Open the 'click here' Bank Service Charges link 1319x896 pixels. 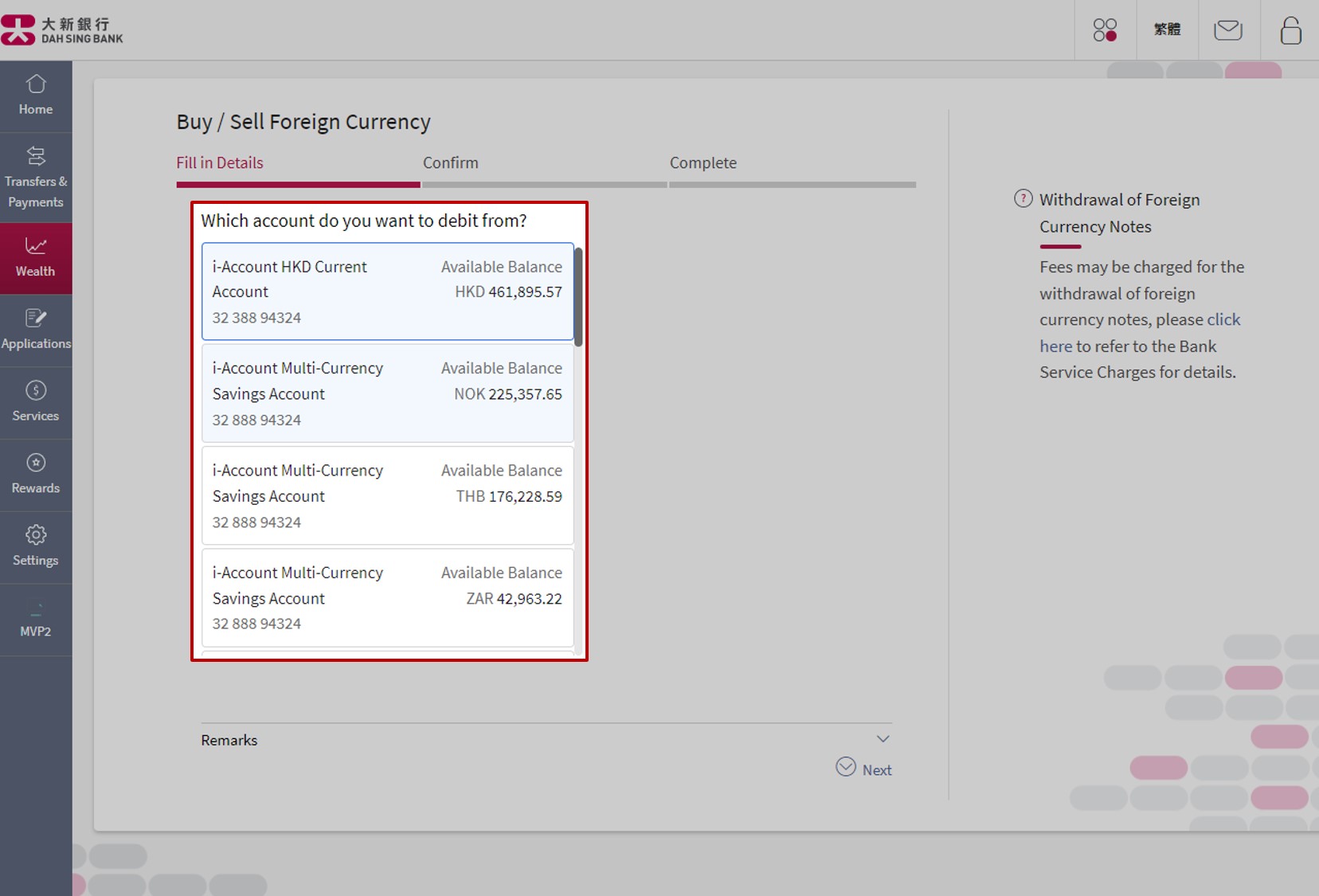click(1140, 333)
